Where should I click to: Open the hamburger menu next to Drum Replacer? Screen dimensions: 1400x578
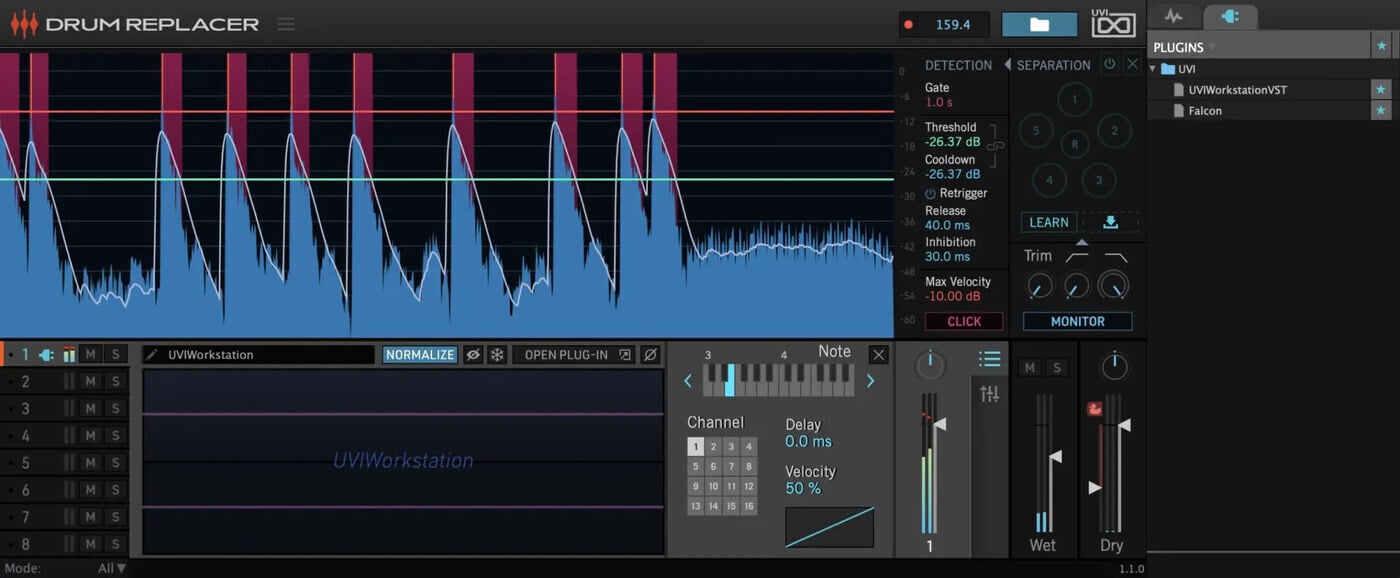tap(286, 23)
